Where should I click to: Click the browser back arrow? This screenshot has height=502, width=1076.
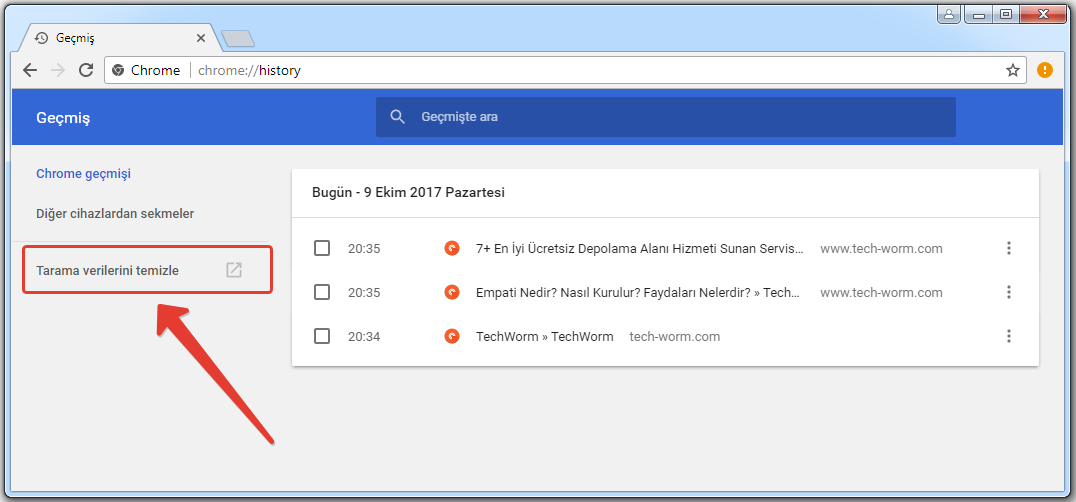point(30,70)
